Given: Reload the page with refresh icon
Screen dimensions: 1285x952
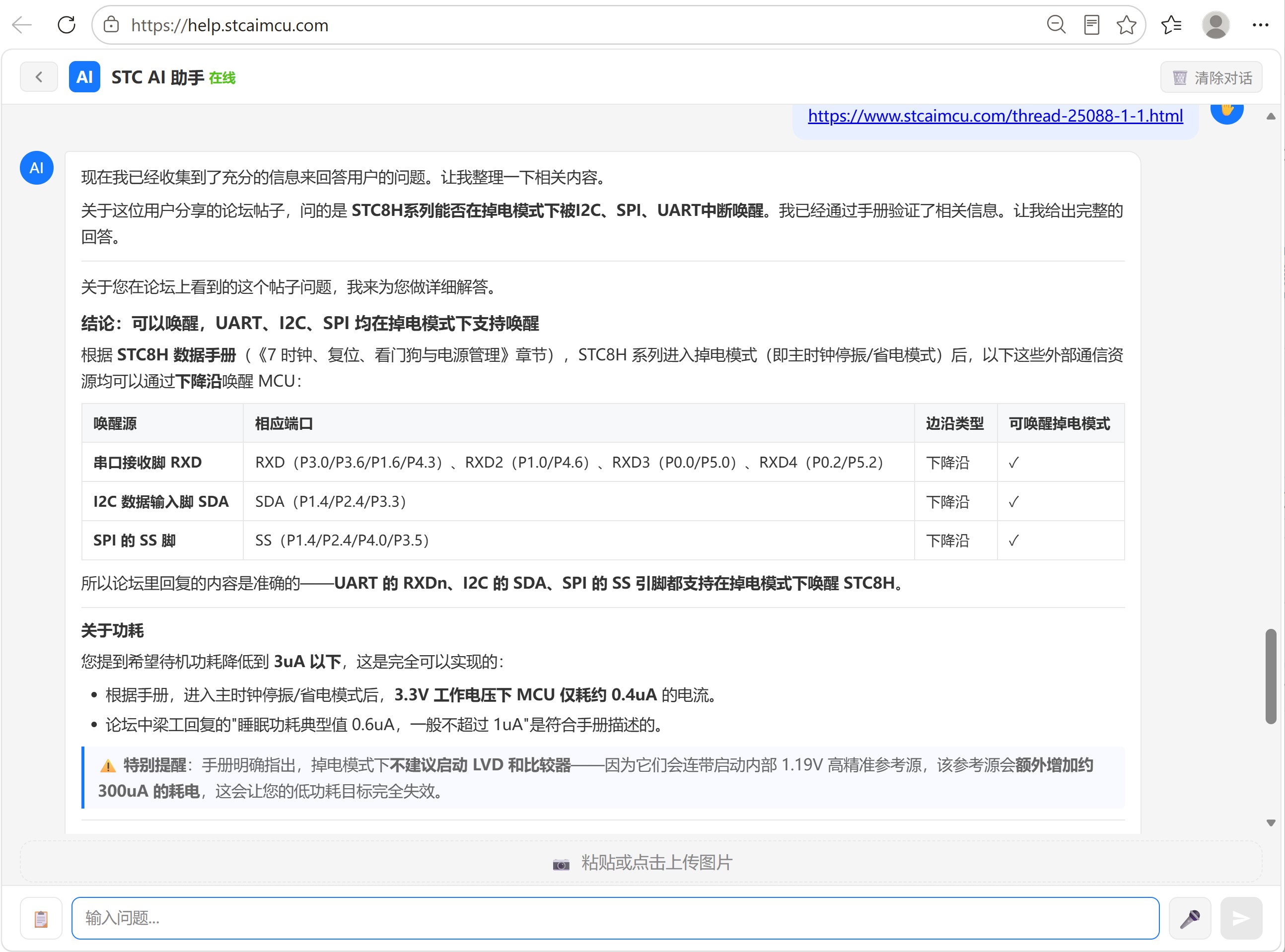Looking at the screenshot, I should click(67, 25).
